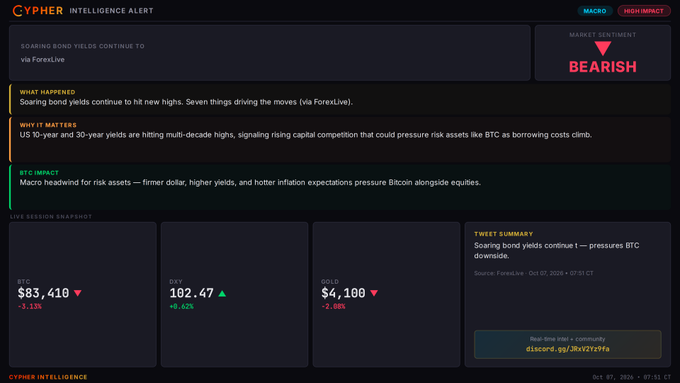Click the 'Macro headwind for risk assets' paragraph

coord(250,183)
